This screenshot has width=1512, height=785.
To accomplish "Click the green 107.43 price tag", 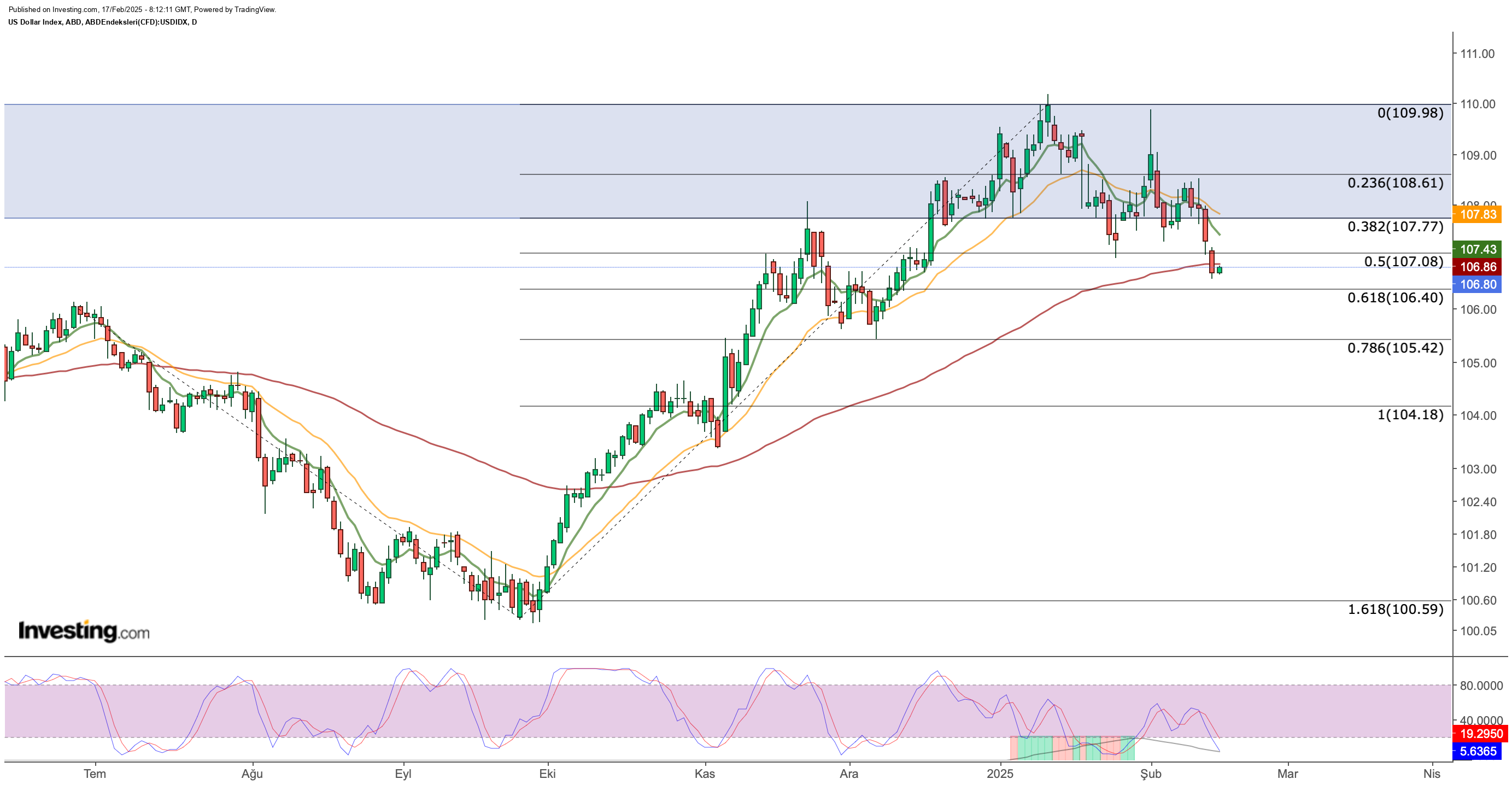I will tap(1478, 249).
